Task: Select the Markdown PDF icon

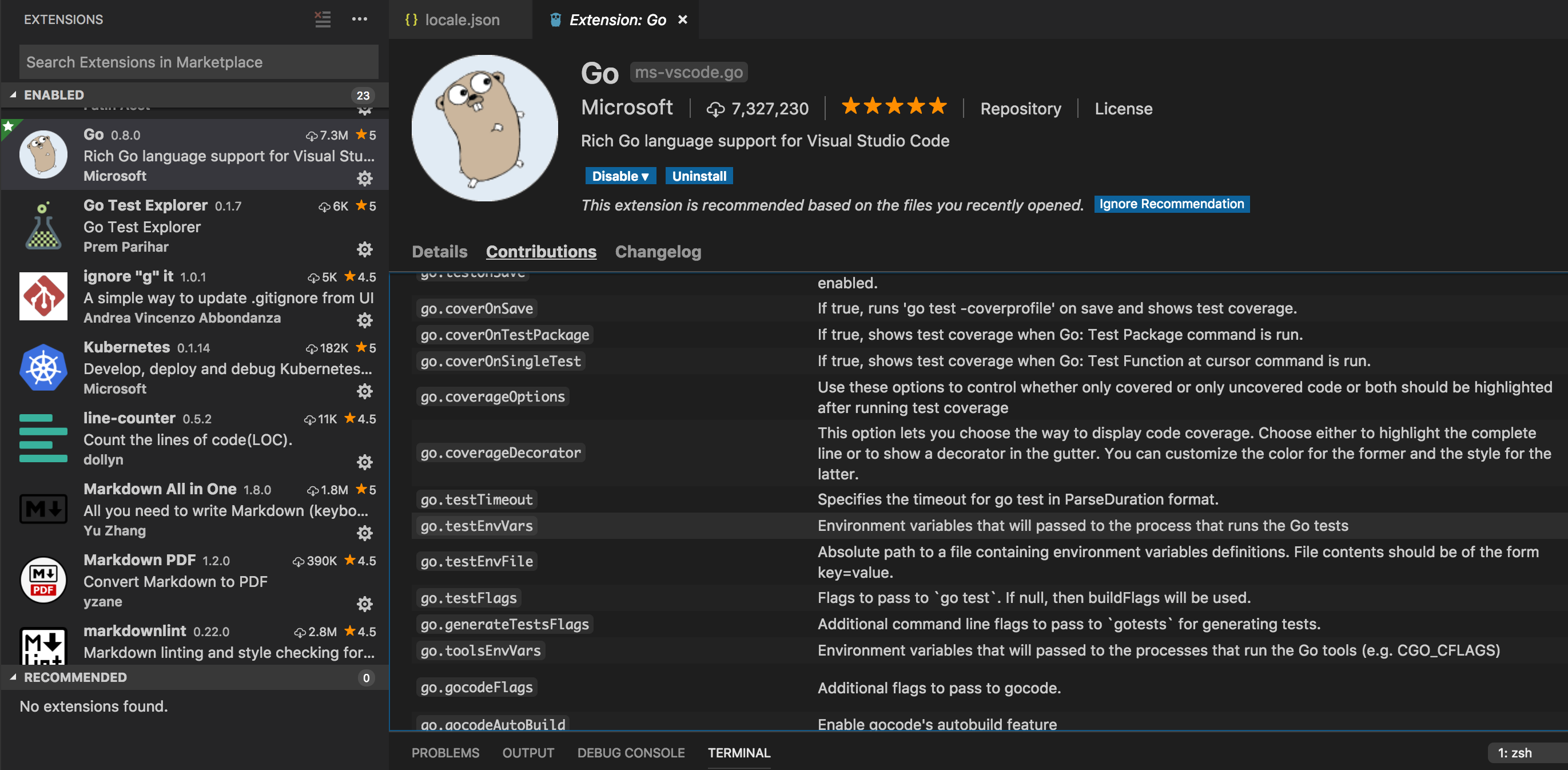Action: 43,580
